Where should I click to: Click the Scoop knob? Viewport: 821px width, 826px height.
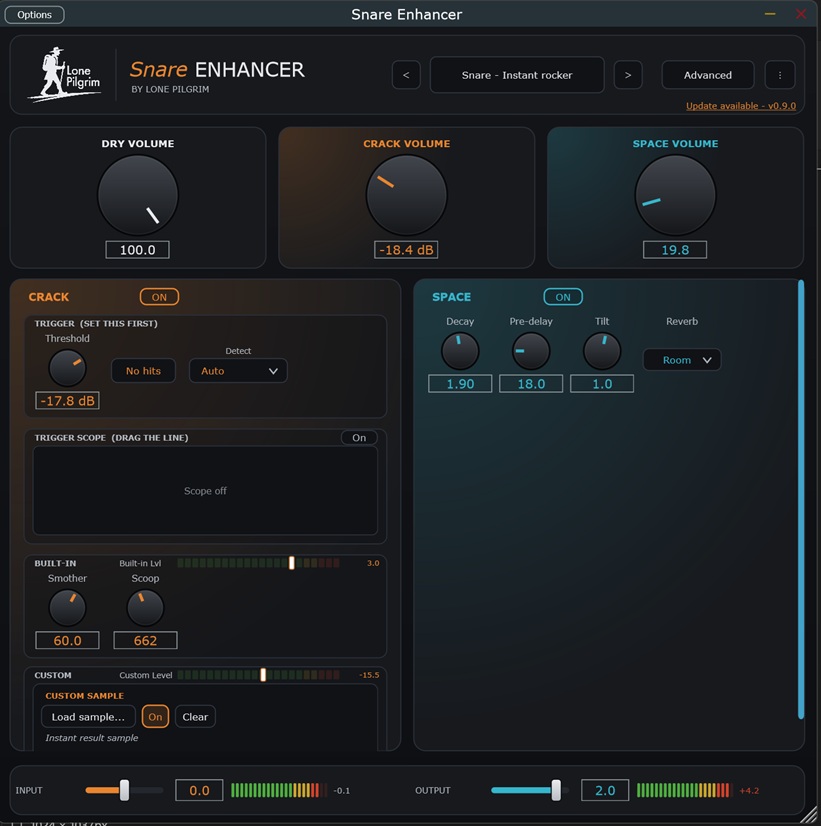145,608
